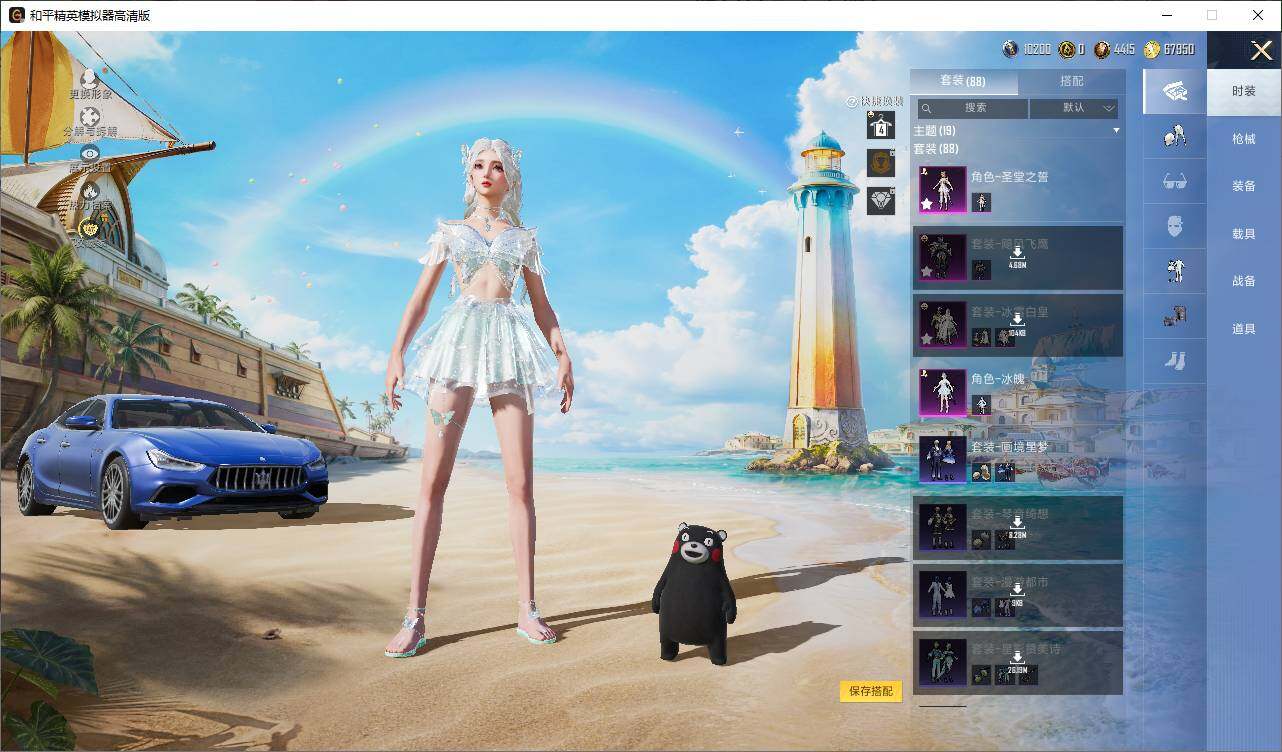This screenshot has width=1282, height=752.
Task: Click the blue Maserati car
Action: coord(172,459)
